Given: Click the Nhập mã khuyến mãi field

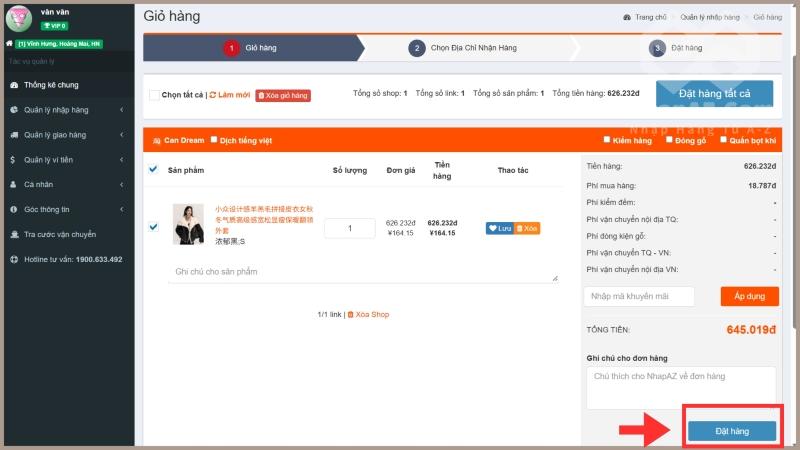Looking at the screenshot, I should point(640,297).
